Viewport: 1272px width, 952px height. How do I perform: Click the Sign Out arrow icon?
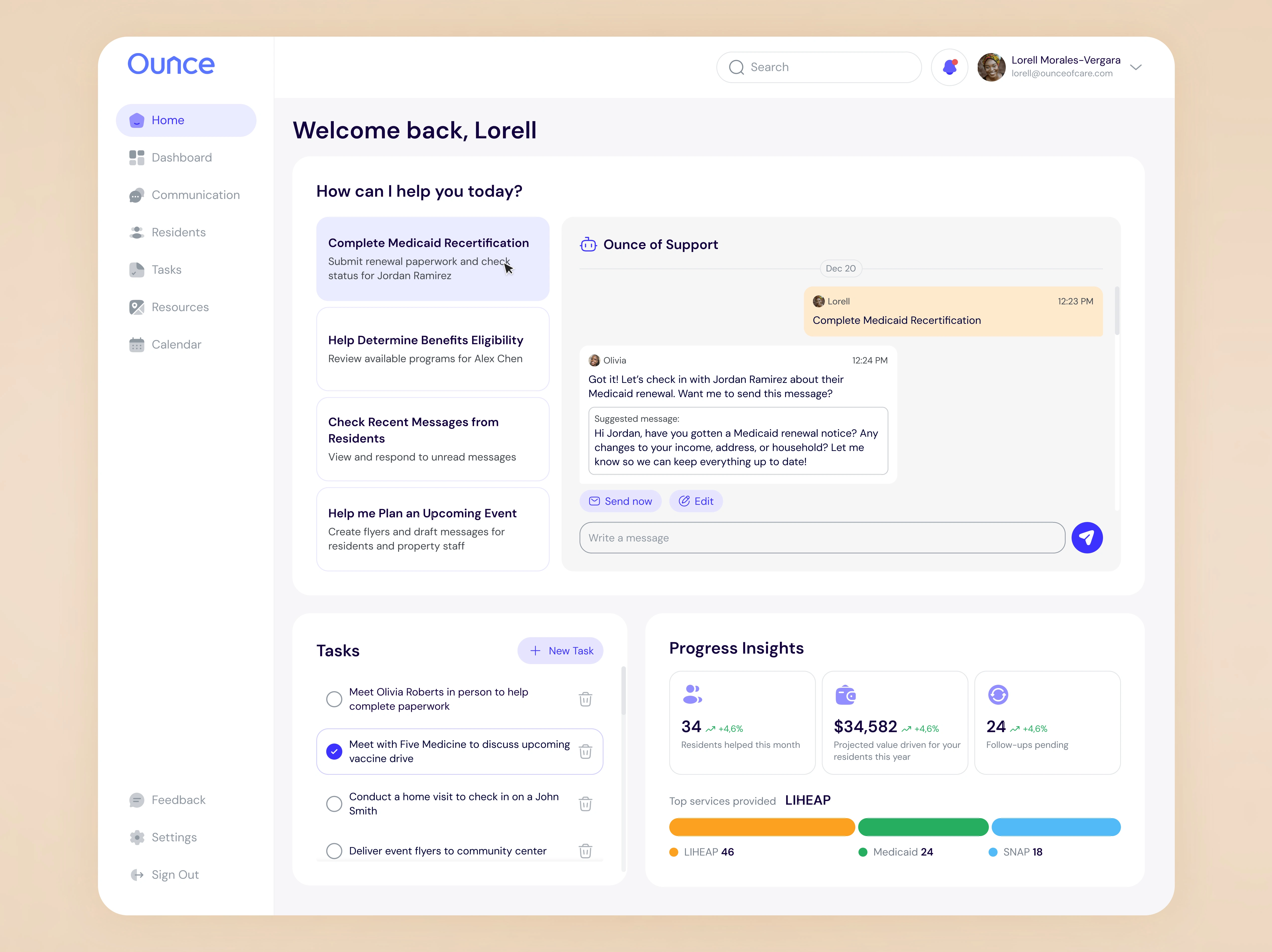click(137, 875)
